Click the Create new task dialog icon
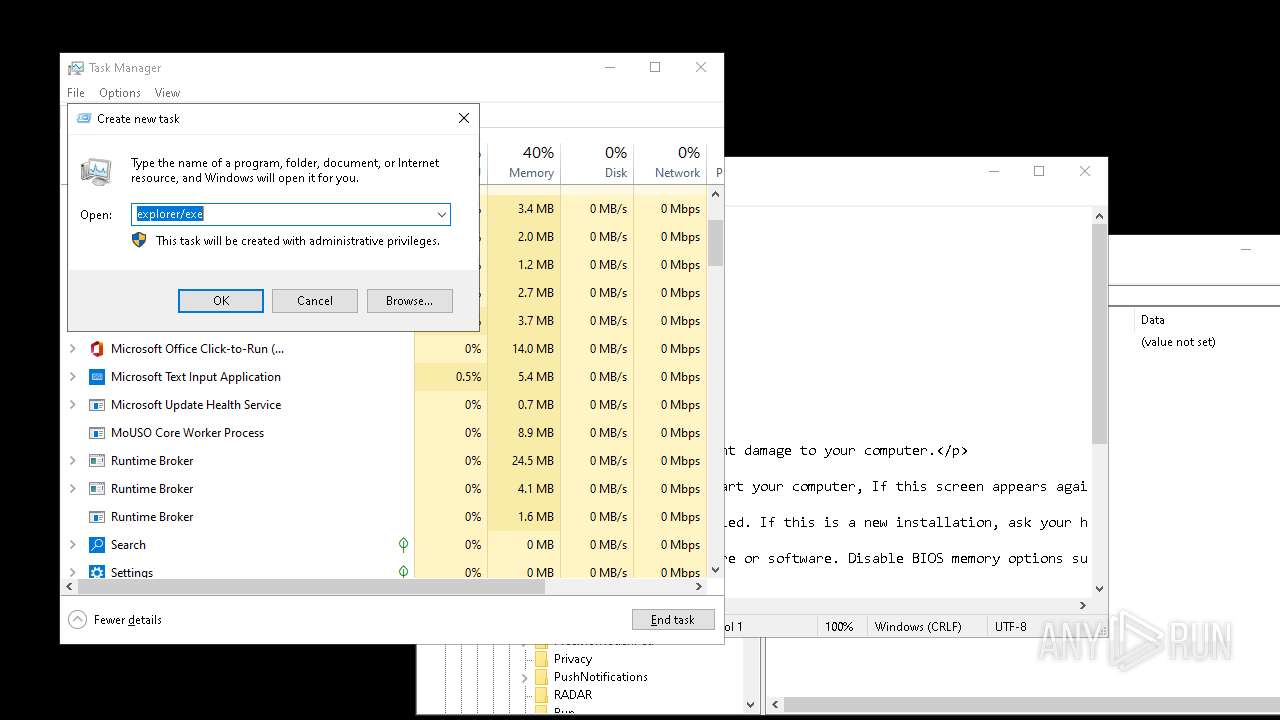 pyautogui.click(x=83, y=118)
